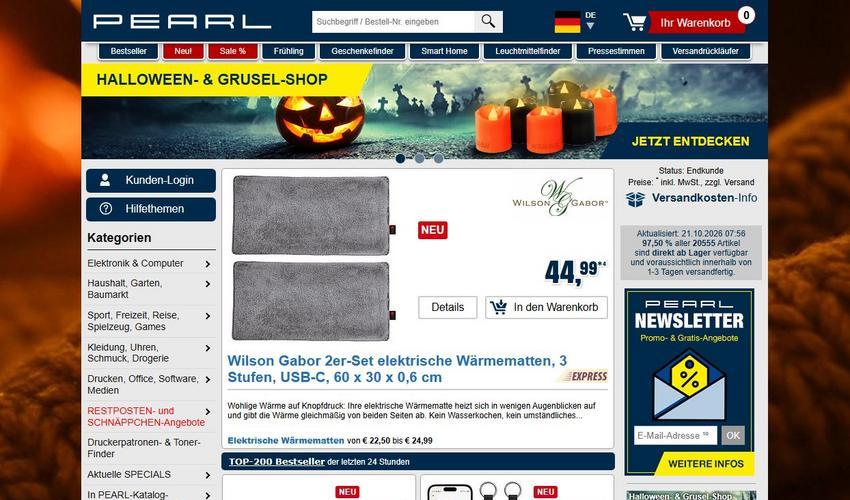Click the EXPRESS delivery badge
The height and width of the screenshot is (500, 850).
click(584, 376)
